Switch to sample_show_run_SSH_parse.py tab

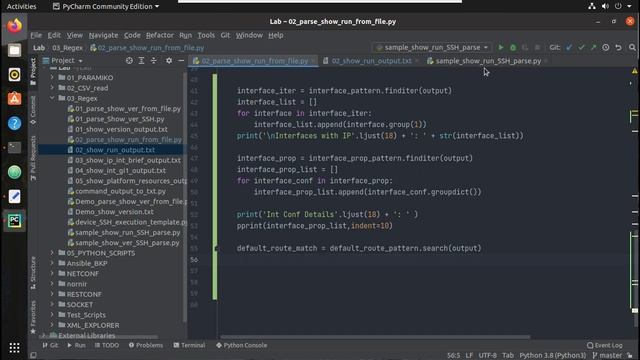(x=487, y=61)
